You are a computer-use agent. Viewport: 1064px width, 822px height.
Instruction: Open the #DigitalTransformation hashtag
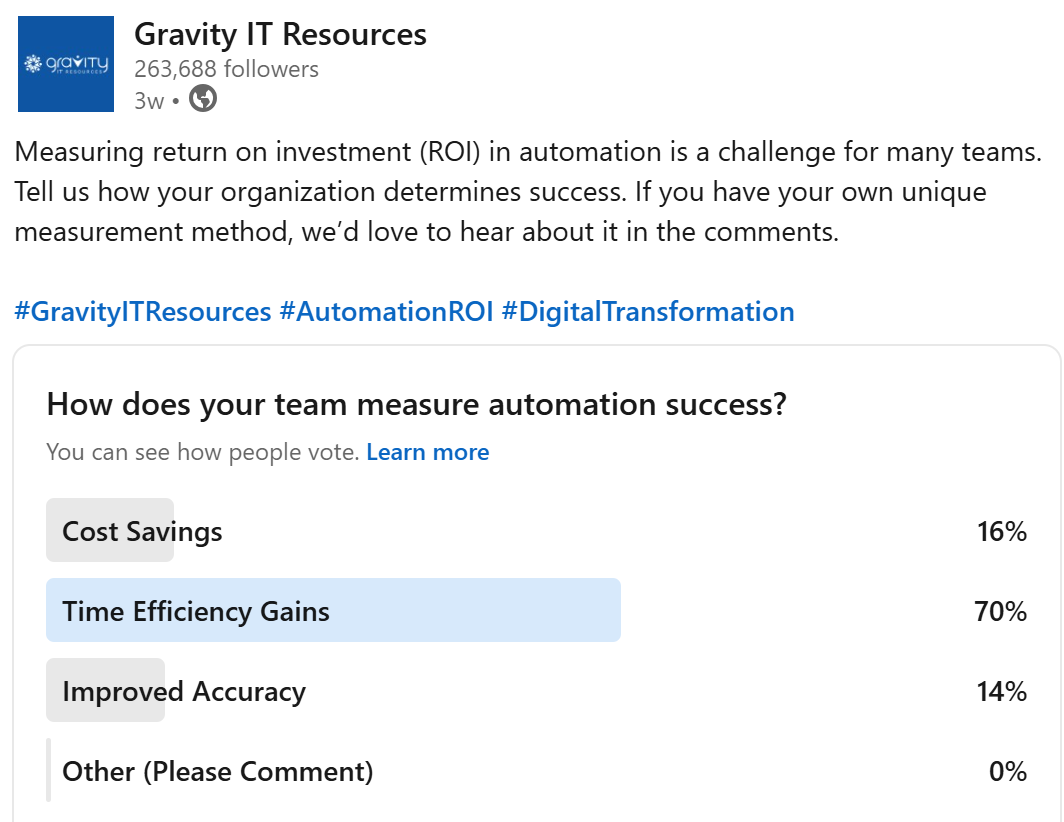click(x=647, y=312)
